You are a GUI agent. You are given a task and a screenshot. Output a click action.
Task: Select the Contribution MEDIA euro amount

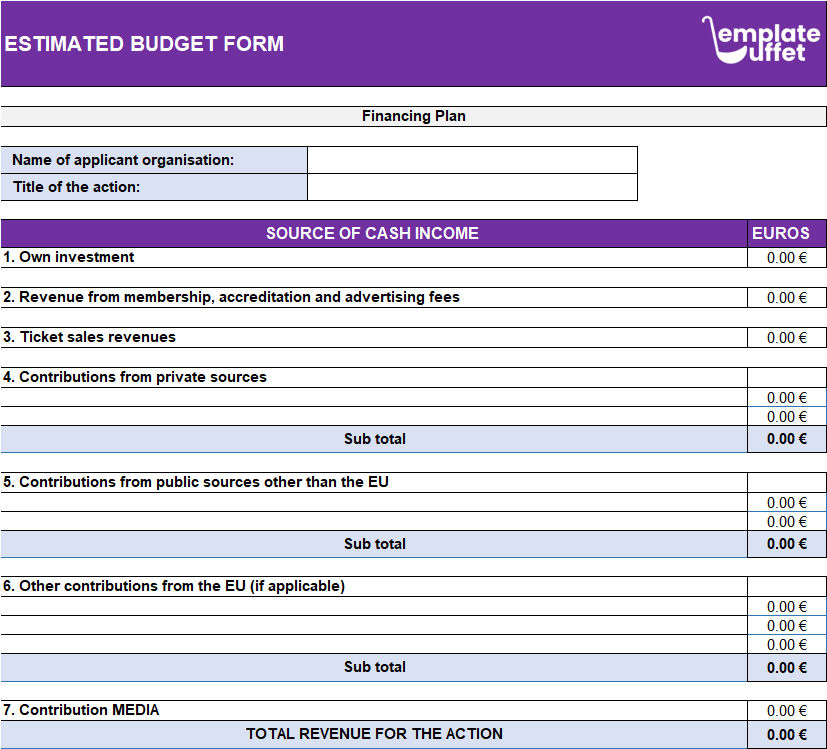tap(786, 711)
